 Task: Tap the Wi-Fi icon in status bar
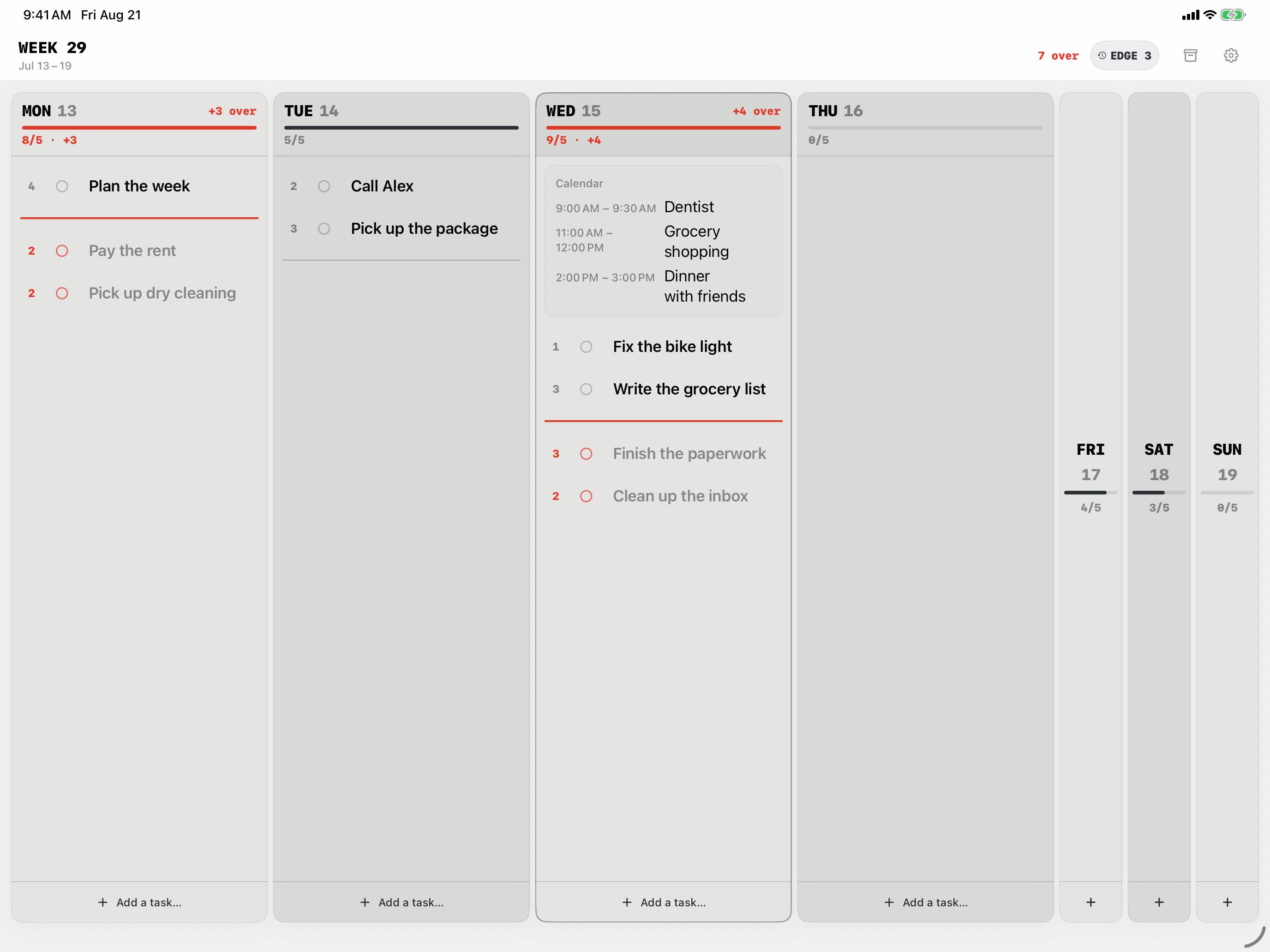1210,15
